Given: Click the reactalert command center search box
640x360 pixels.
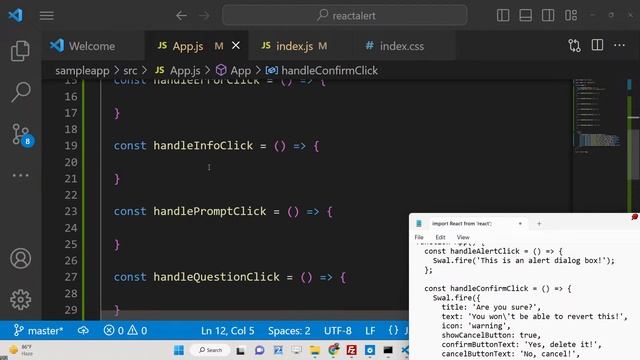Looking at the screenshot, I should click(345, 16).
